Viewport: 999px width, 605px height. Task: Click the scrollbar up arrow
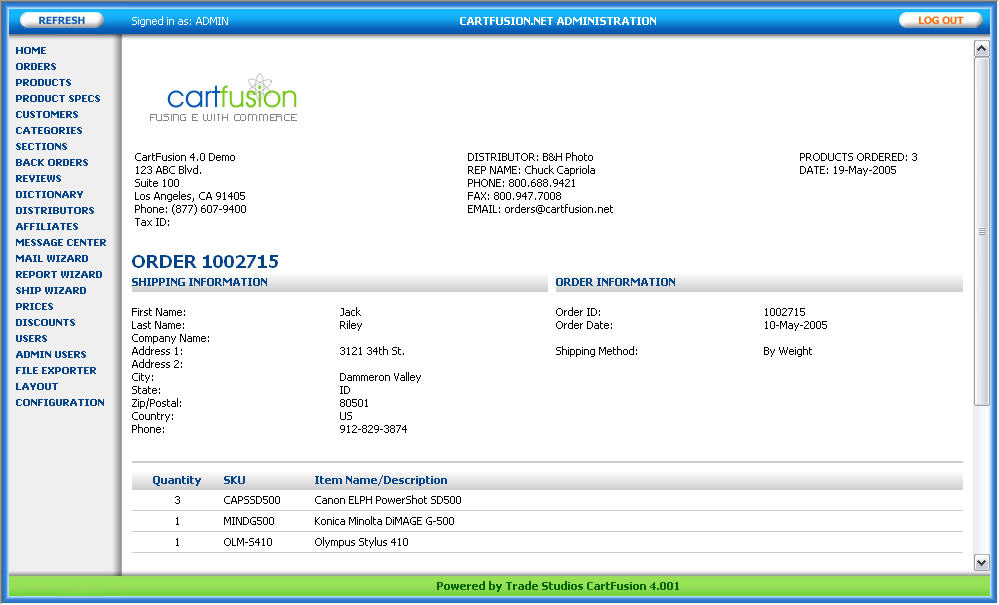(x=981, y=48)
